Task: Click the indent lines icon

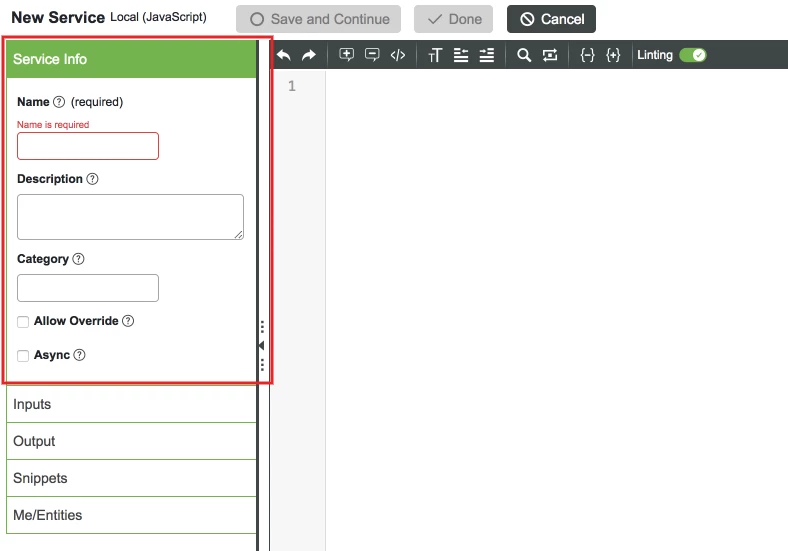Action: point(486,55)
